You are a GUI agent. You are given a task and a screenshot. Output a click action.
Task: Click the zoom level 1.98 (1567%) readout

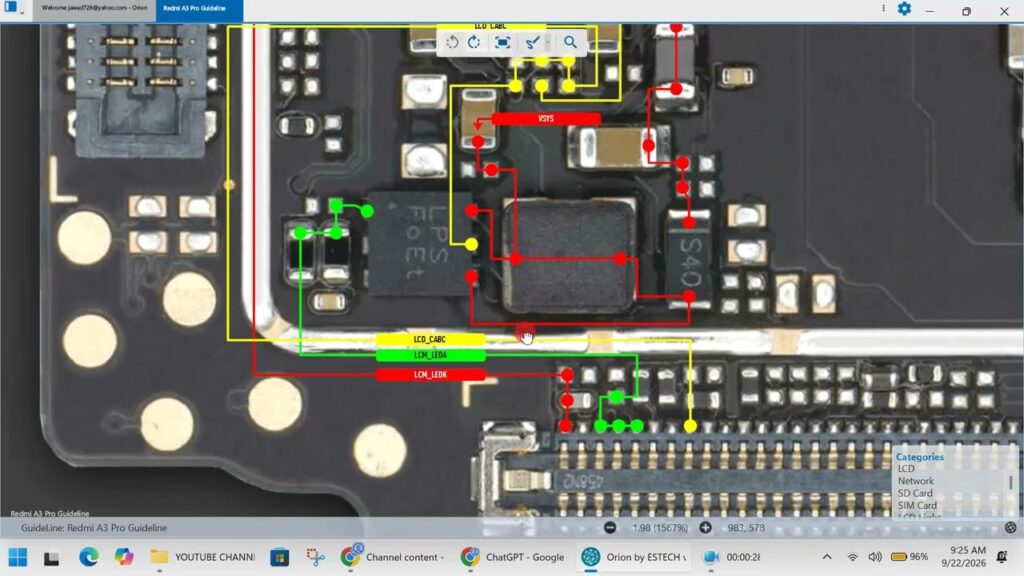(x=660, y=528)
